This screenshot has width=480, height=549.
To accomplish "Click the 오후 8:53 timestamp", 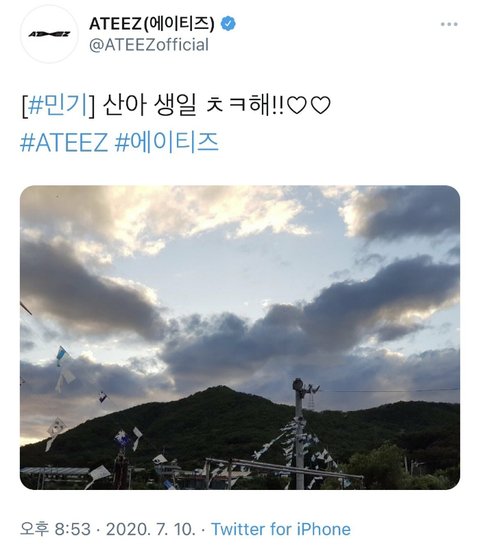I will pyautogui.click(x=55, y=529).
